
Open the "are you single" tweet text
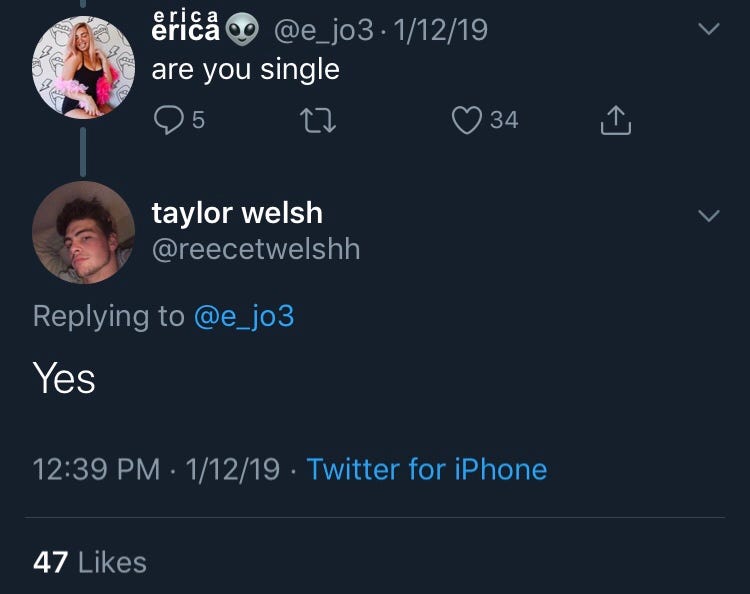coord(246,70)
